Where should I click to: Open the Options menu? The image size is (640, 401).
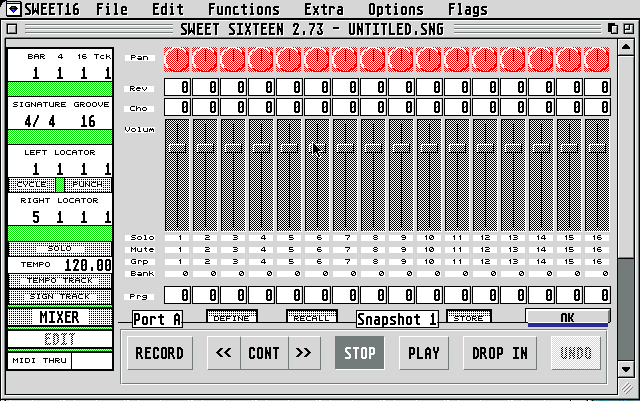point(396,10)
